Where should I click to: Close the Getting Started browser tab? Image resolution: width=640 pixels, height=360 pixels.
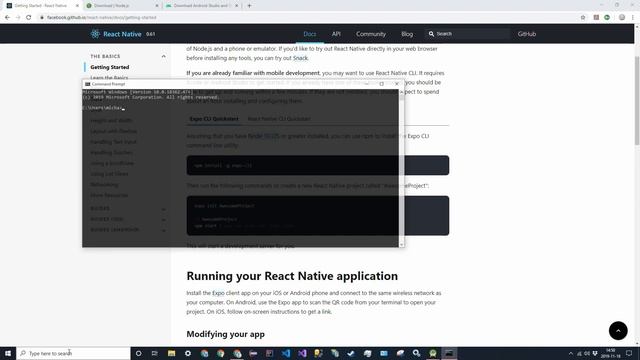tap(77, 6)
